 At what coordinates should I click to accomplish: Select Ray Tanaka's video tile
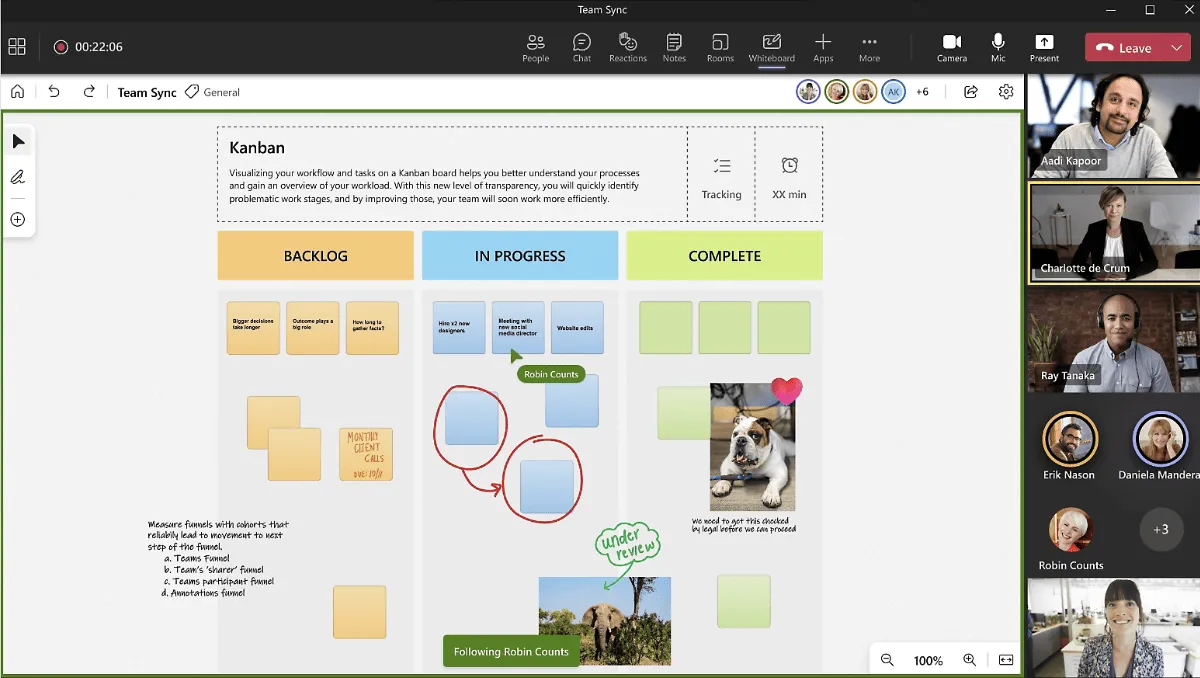click(x=1114, y=340)
